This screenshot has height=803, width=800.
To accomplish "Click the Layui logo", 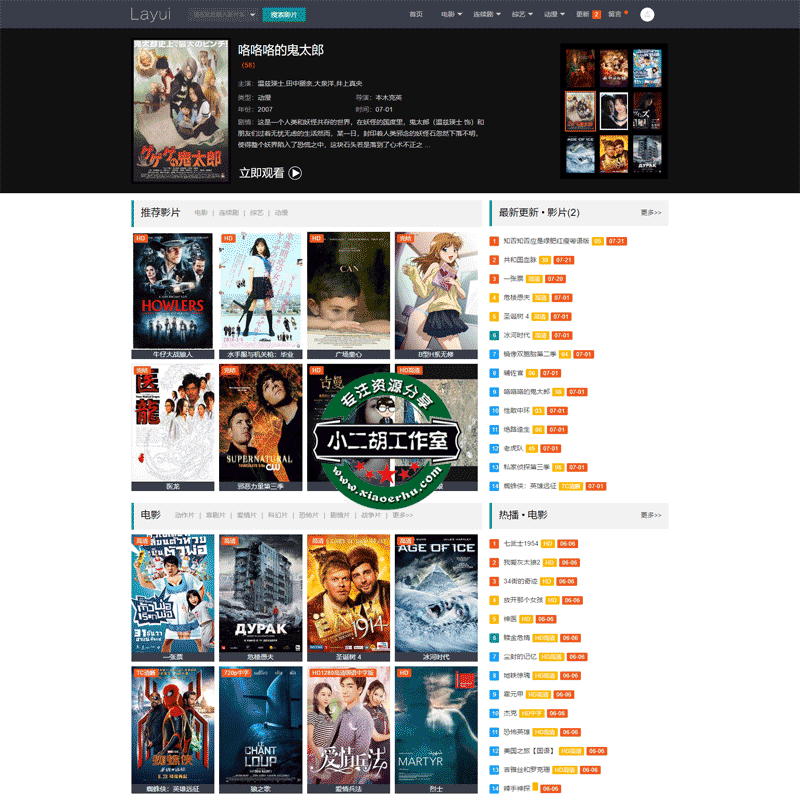I will 151,15.
